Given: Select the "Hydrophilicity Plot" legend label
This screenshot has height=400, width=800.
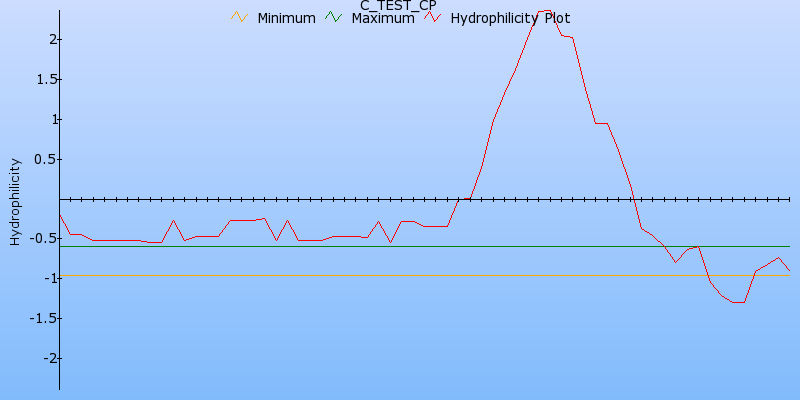Looking at the screenshot, I should coord(510,18).
